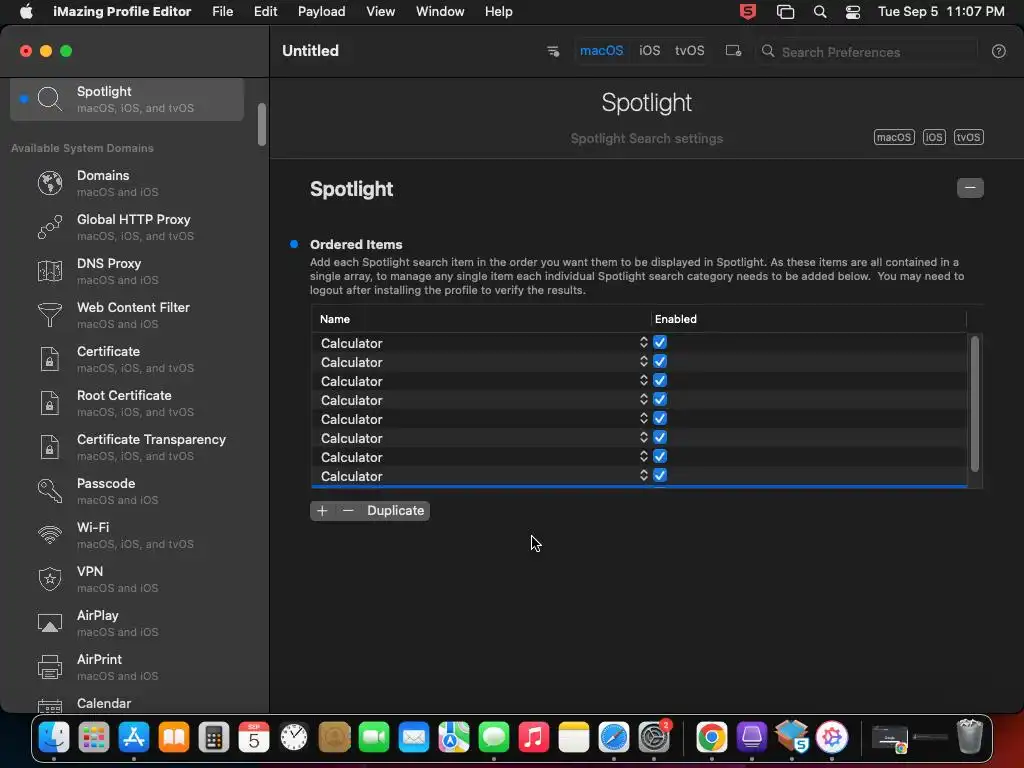Switch to the iOS platform tab
The height and width of the screenshot is (768, 1024).
(x=649, y=51)
